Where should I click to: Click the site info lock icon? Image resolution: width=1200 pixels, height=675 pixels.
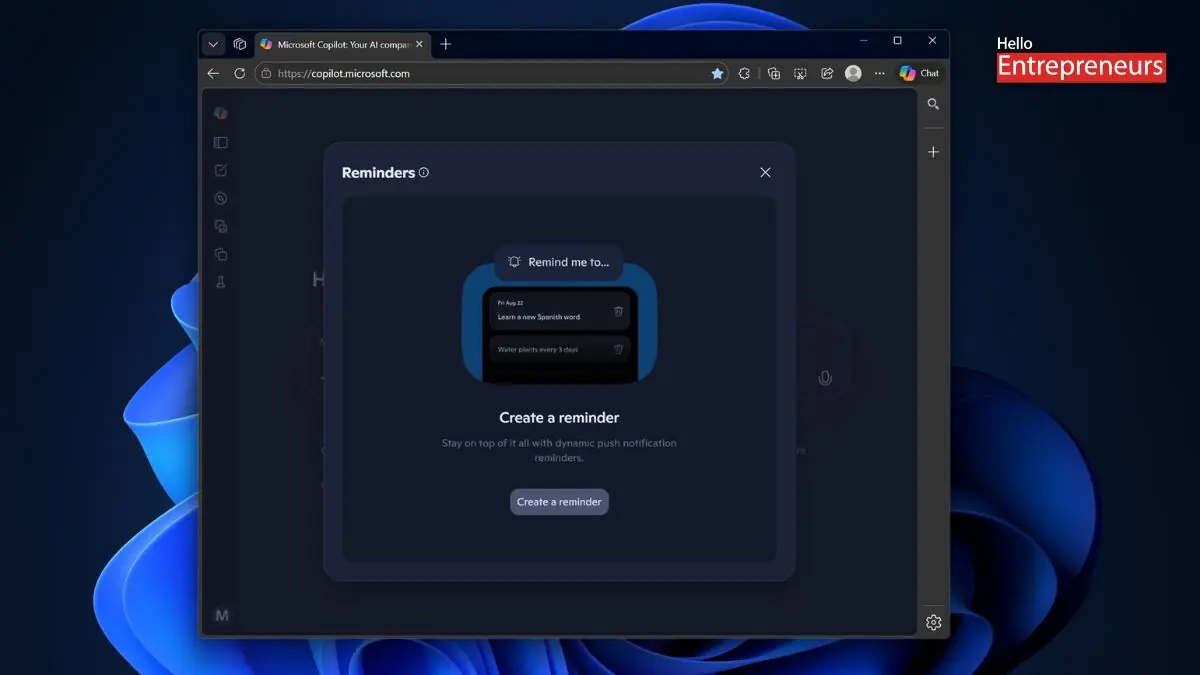tap(266, 73)
